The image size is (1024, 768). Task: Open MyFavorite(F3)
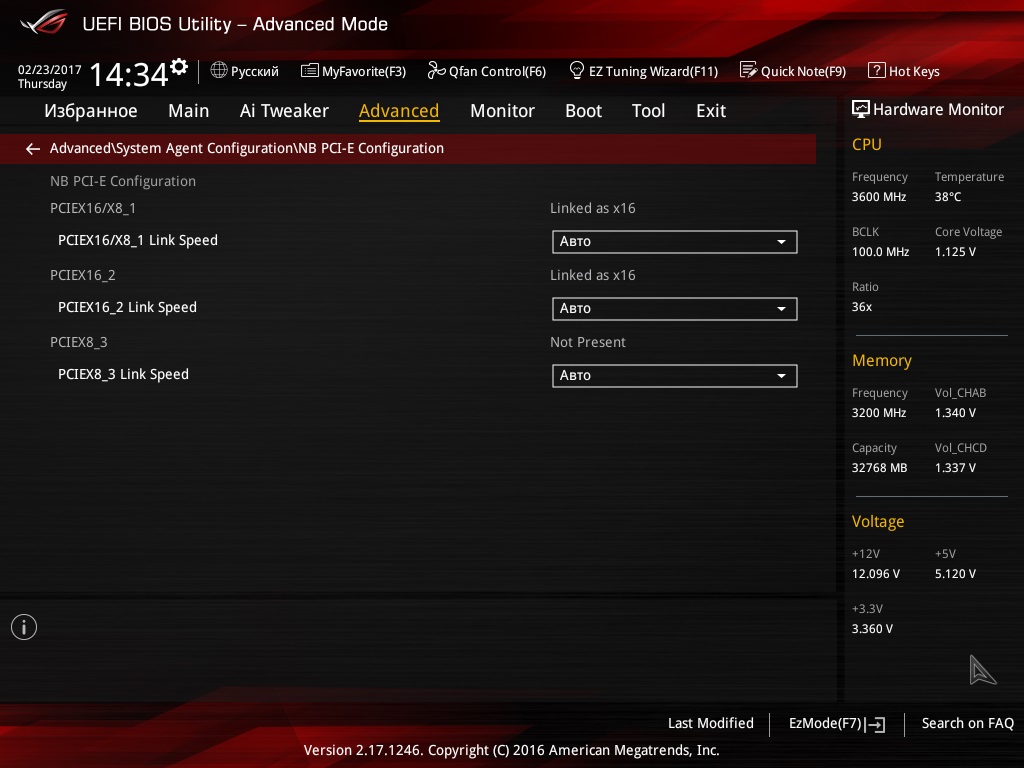tap(353, 71)
